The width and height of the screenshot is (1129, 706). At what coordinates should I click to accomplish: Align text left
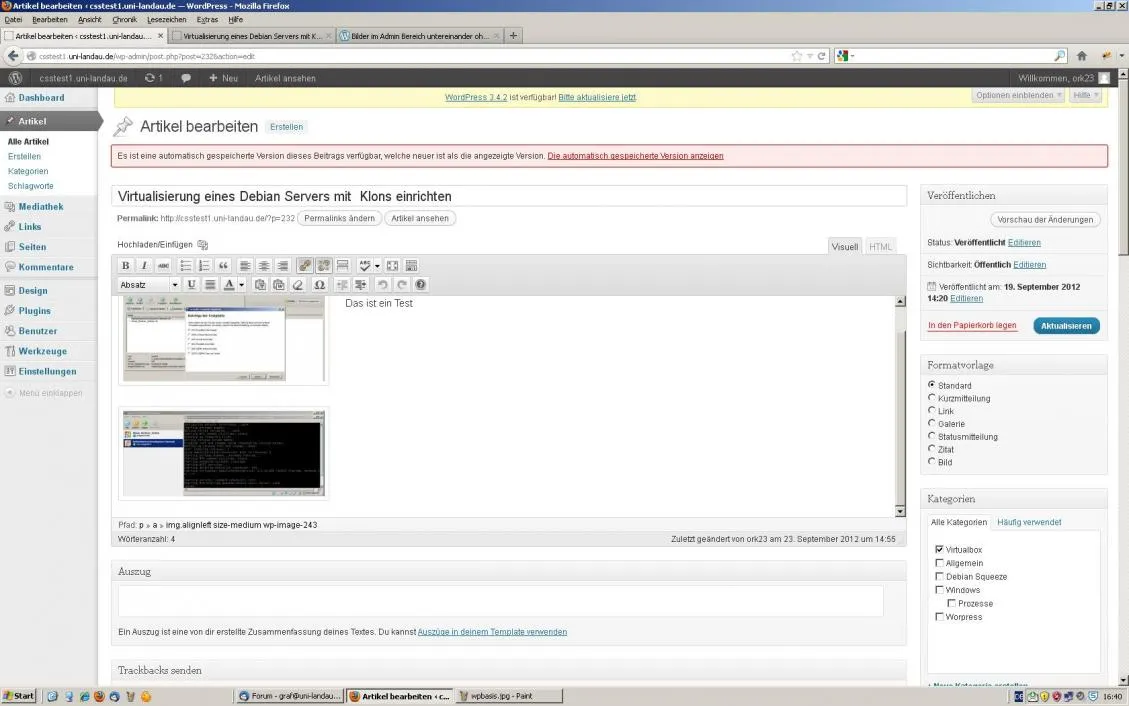point(245,266)
